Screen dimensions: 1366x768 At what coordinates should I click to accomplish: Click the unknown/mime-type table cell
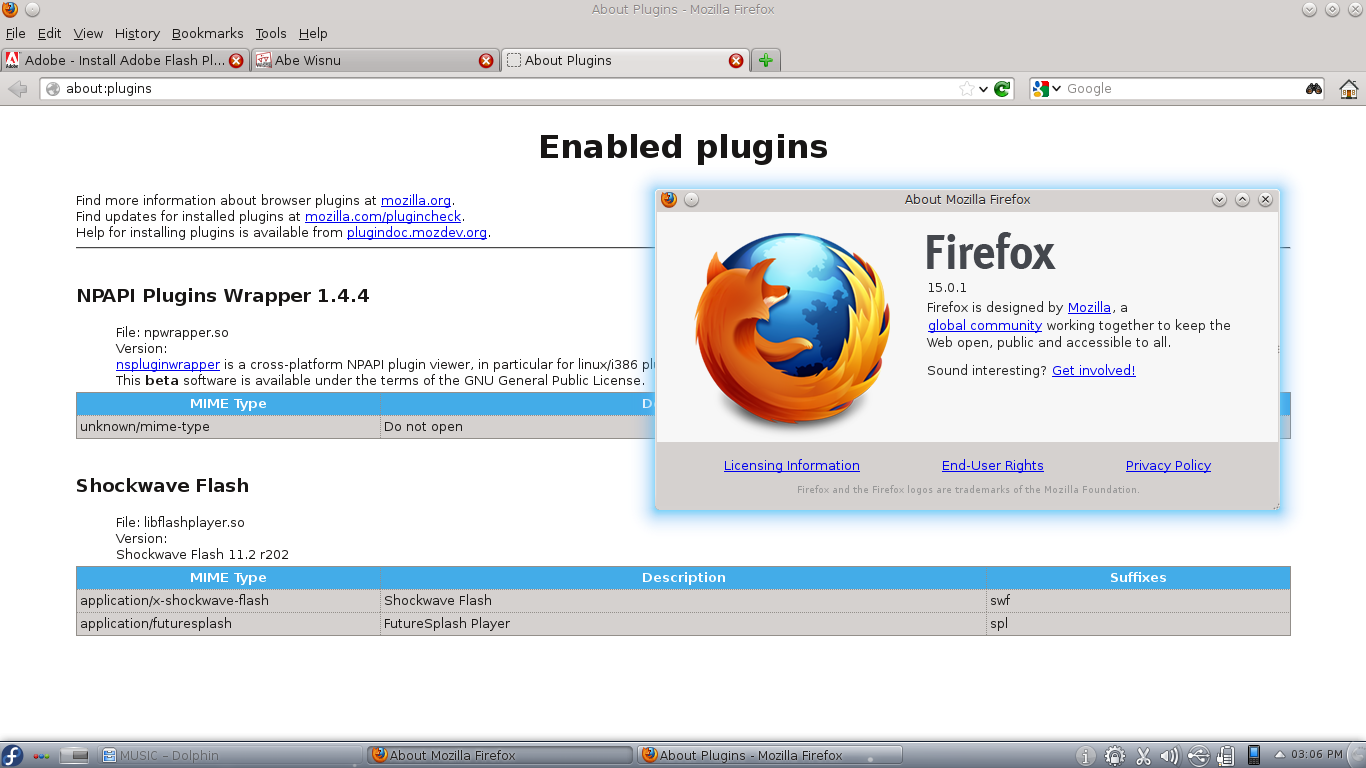(x=228, y=427)
